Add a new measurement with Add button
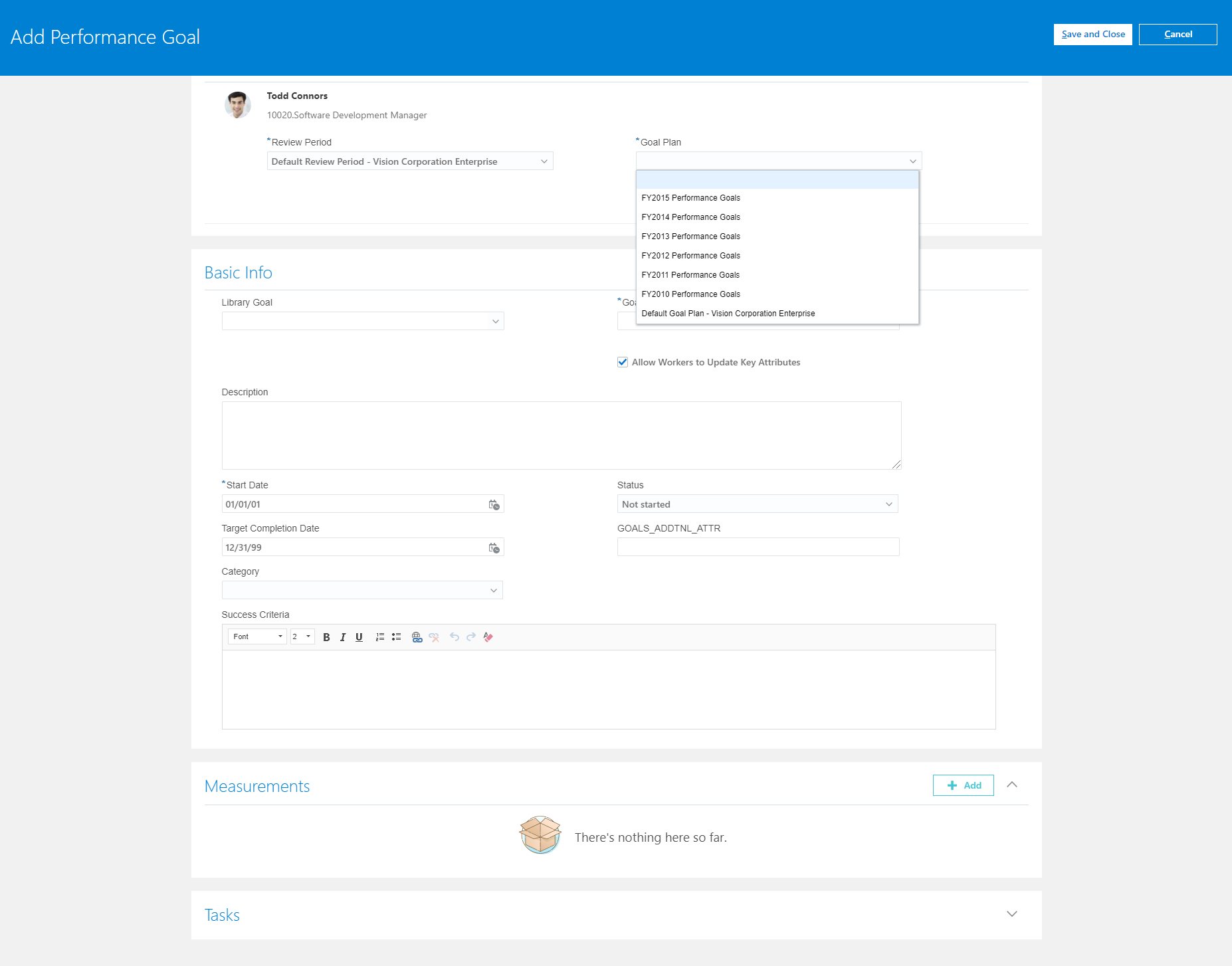Viewport: 1232px width, 966px height. coord(963,785)
